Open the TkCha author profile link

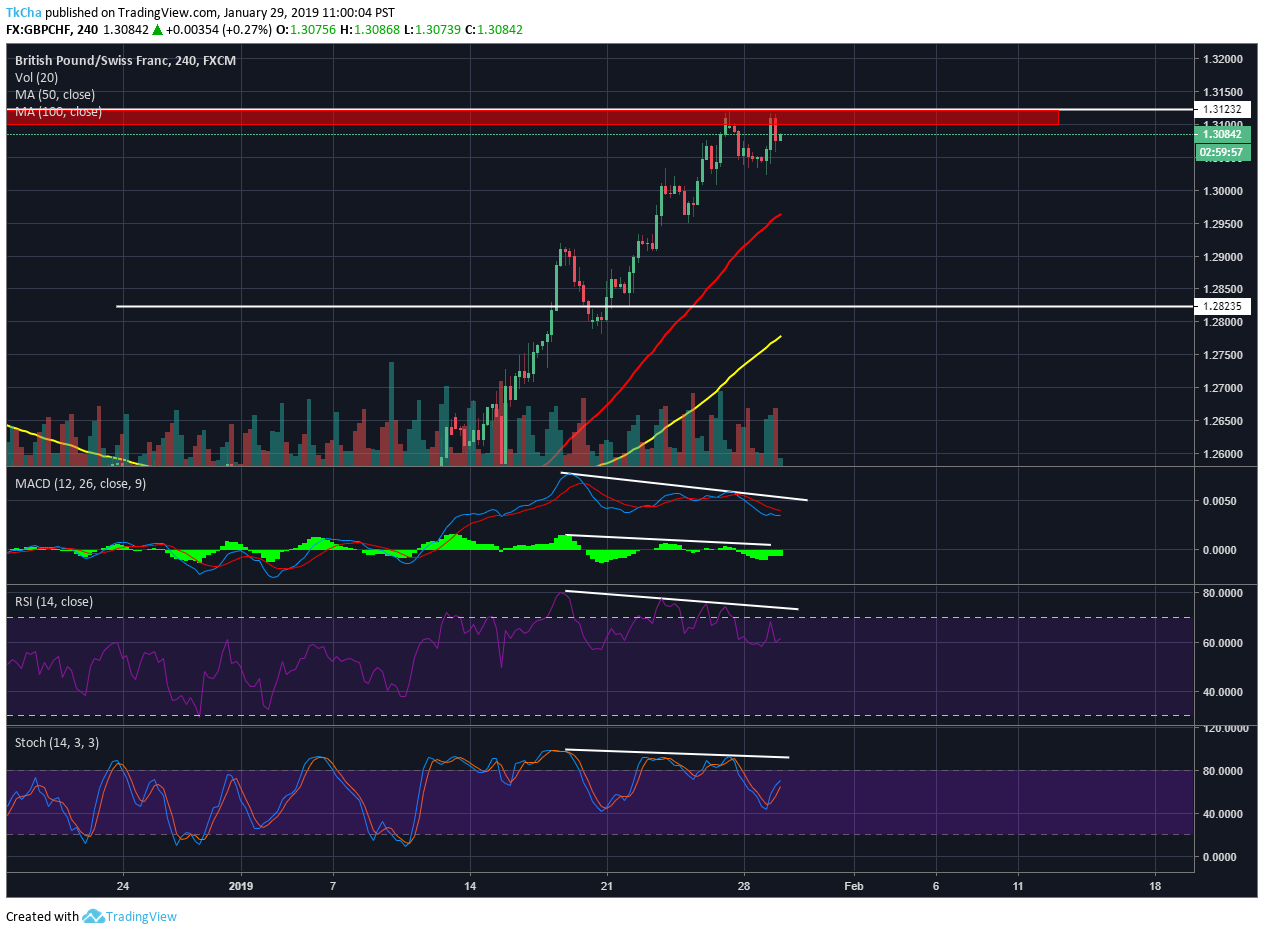point(23,12)
